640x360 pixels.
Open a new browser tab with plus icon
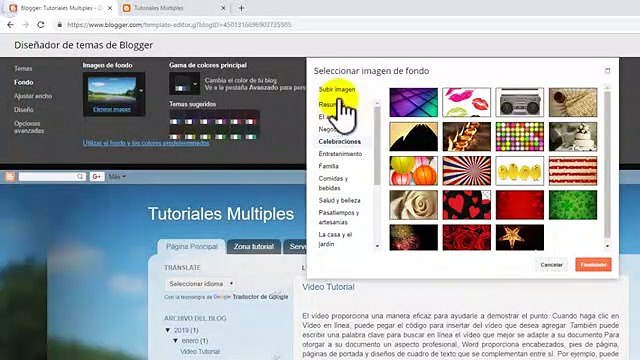pos(241,8)
